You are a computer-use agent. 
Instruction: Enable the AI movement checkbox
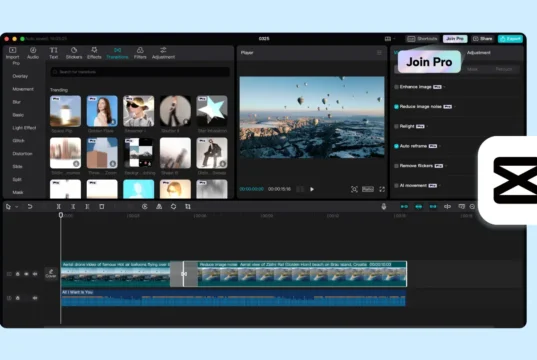(x=396, y=185)
